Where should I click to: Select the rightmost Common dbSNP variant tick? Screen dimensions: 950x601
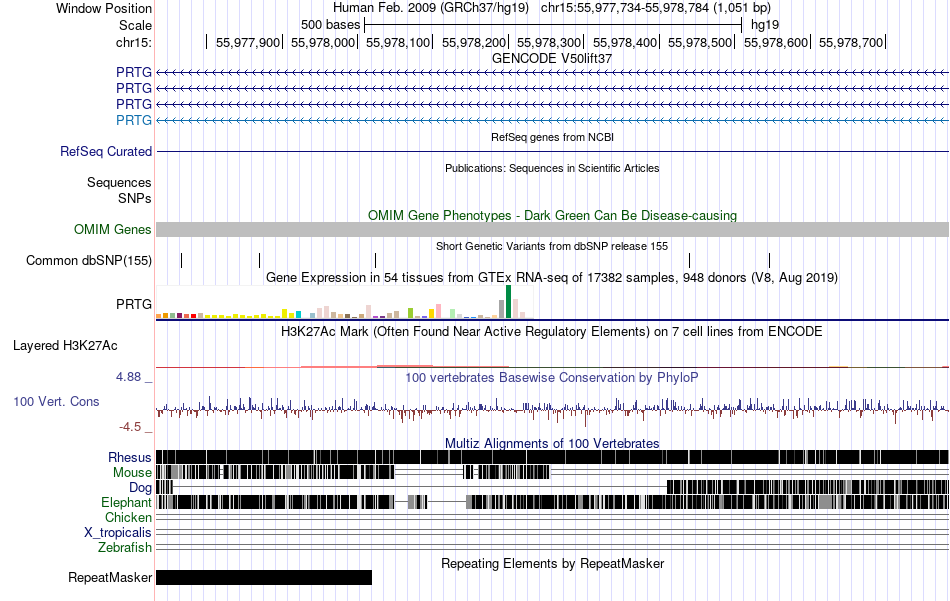[x=769, y=261]
